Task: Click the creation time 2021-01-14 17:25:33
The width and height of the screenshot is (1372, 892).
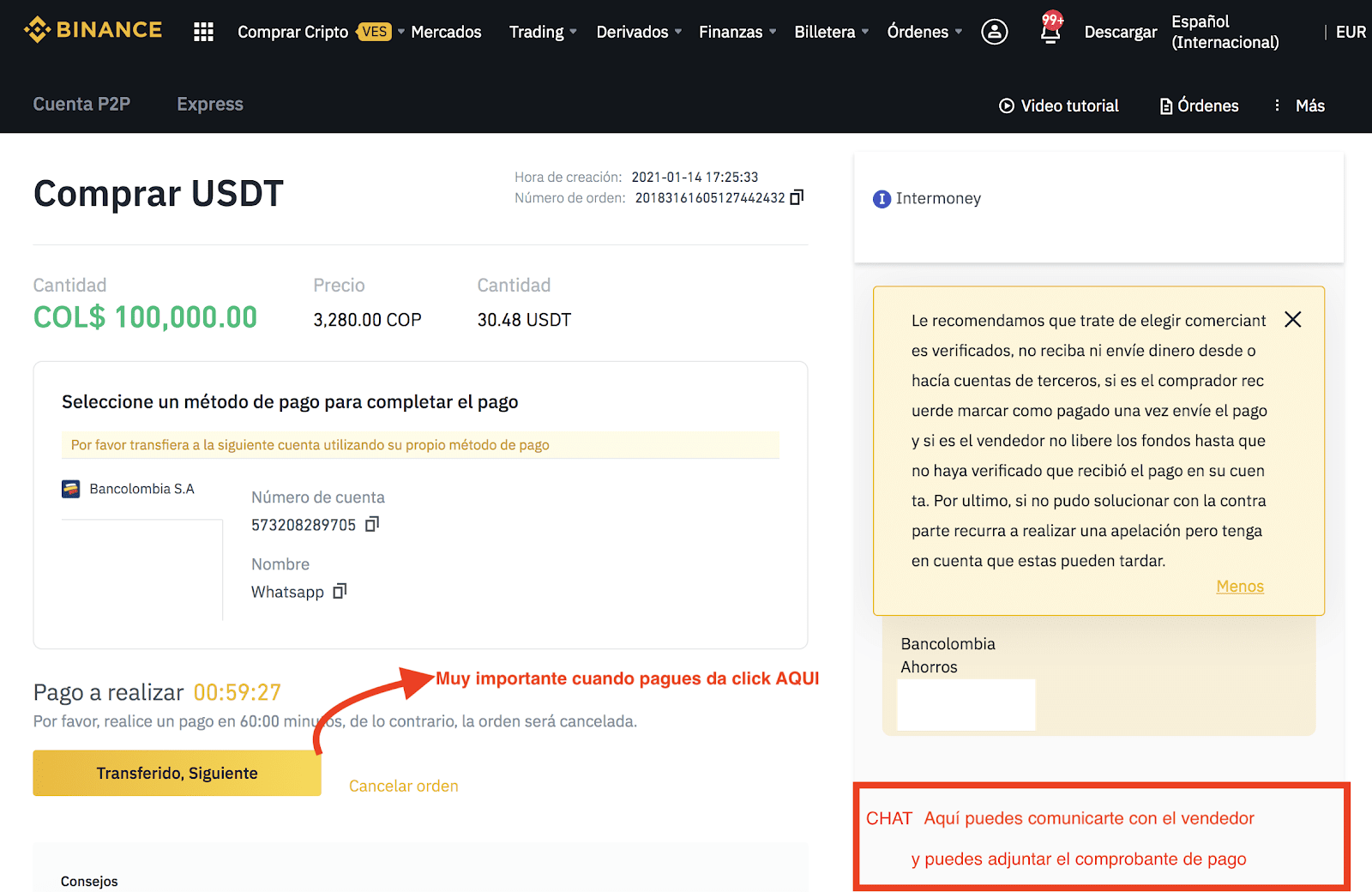Action: pos(695,178)
